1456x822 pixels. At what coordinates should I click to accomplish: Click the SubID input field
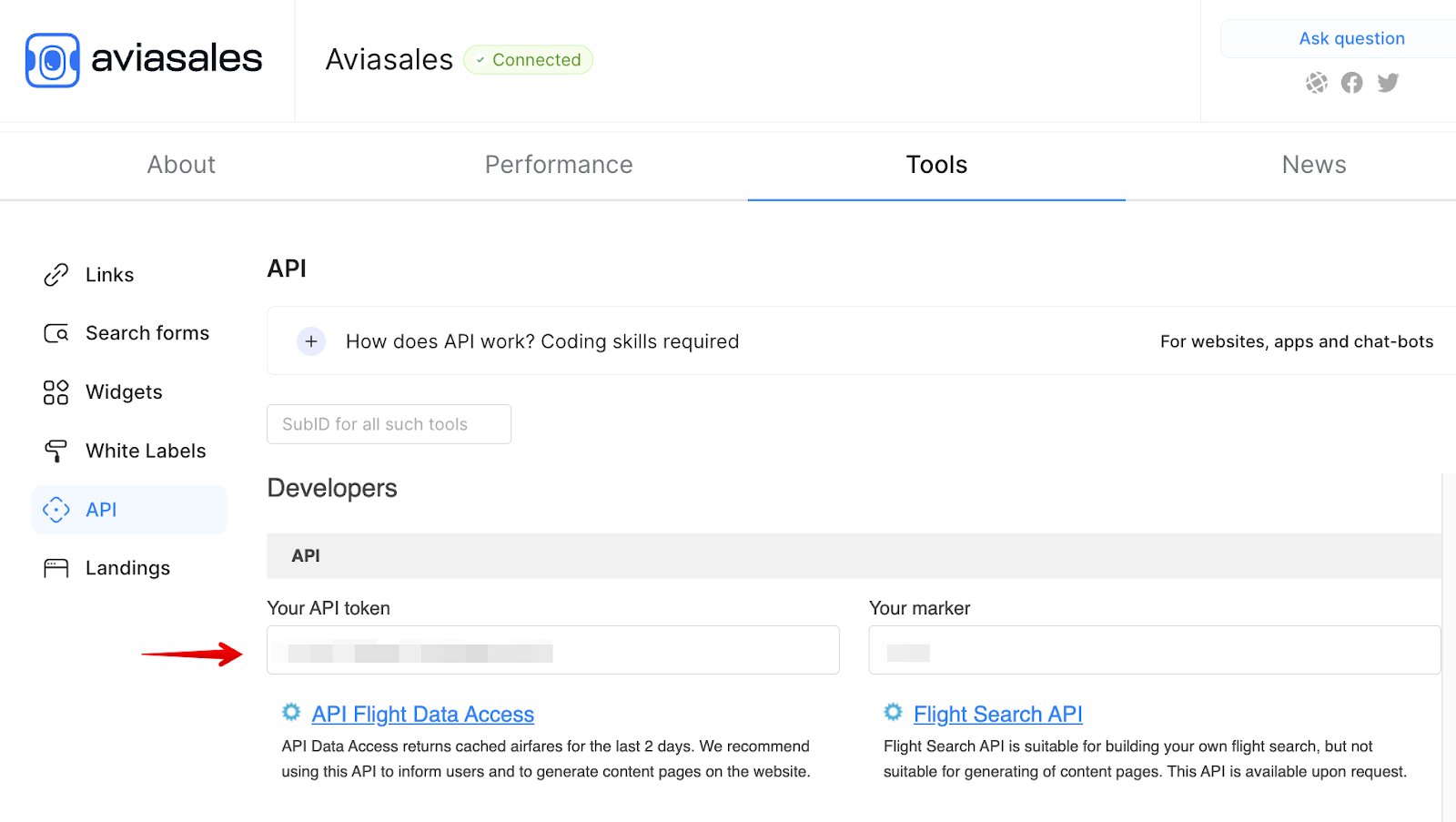point(389,423)
